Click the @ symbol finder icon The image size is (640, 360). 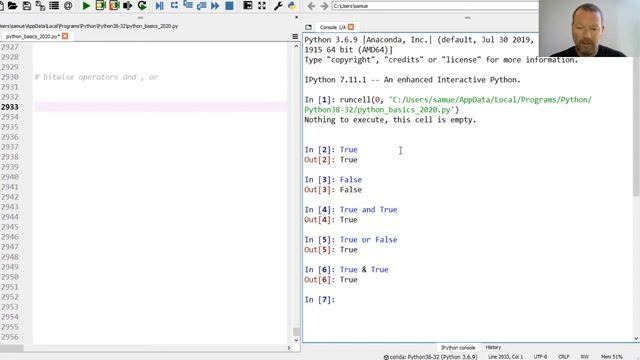coord(68,6)
